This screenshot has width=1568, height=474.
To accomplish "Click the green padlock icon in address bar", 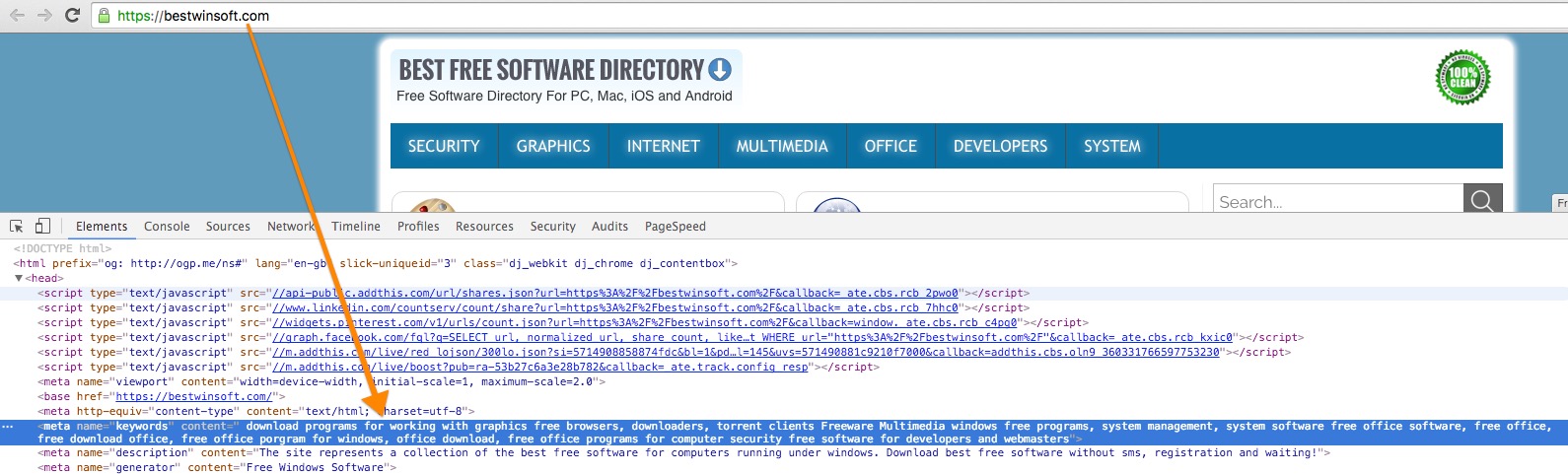I will click(x=105, y=15).
